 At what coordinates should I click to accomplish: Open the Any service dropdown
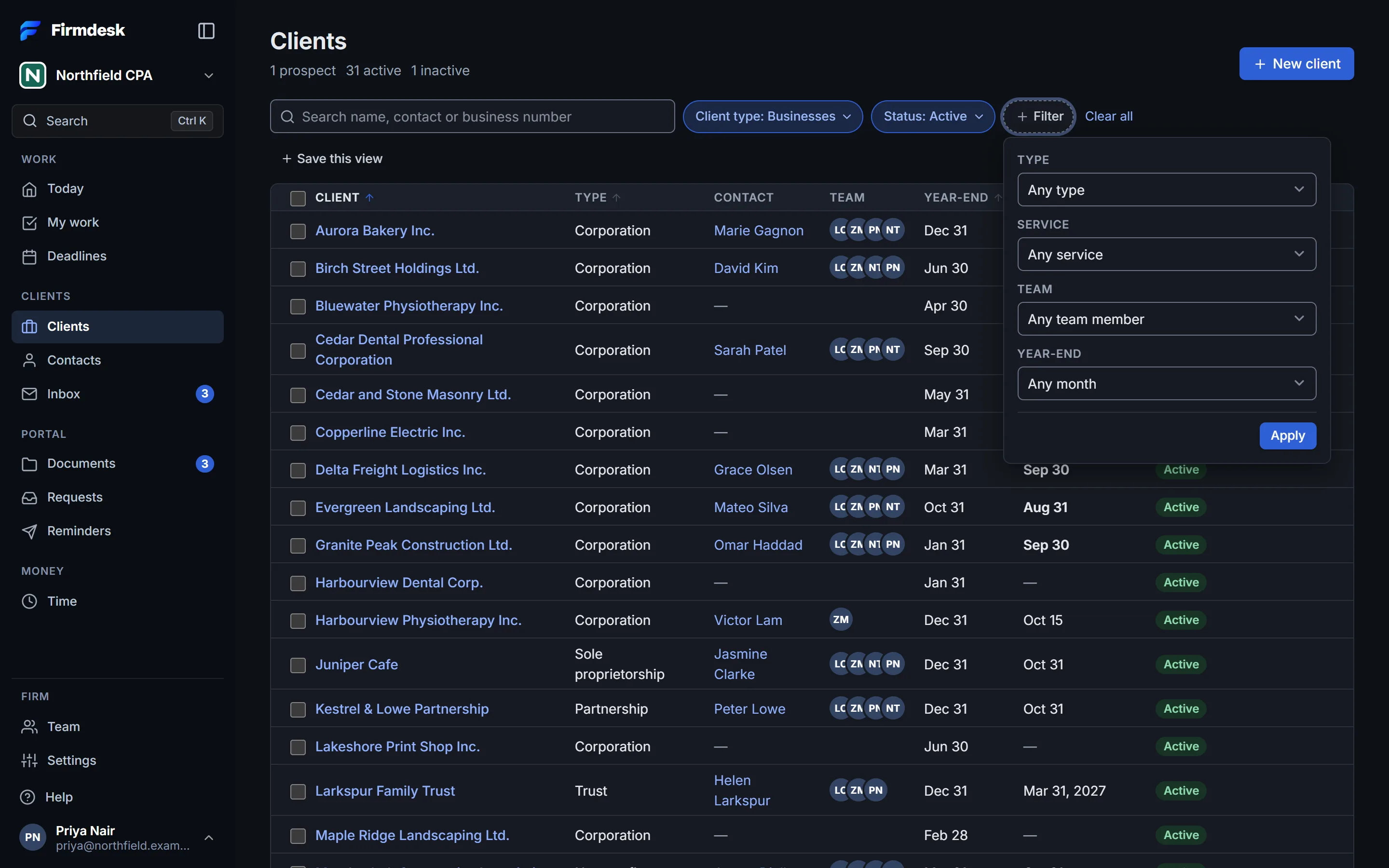1166,254
